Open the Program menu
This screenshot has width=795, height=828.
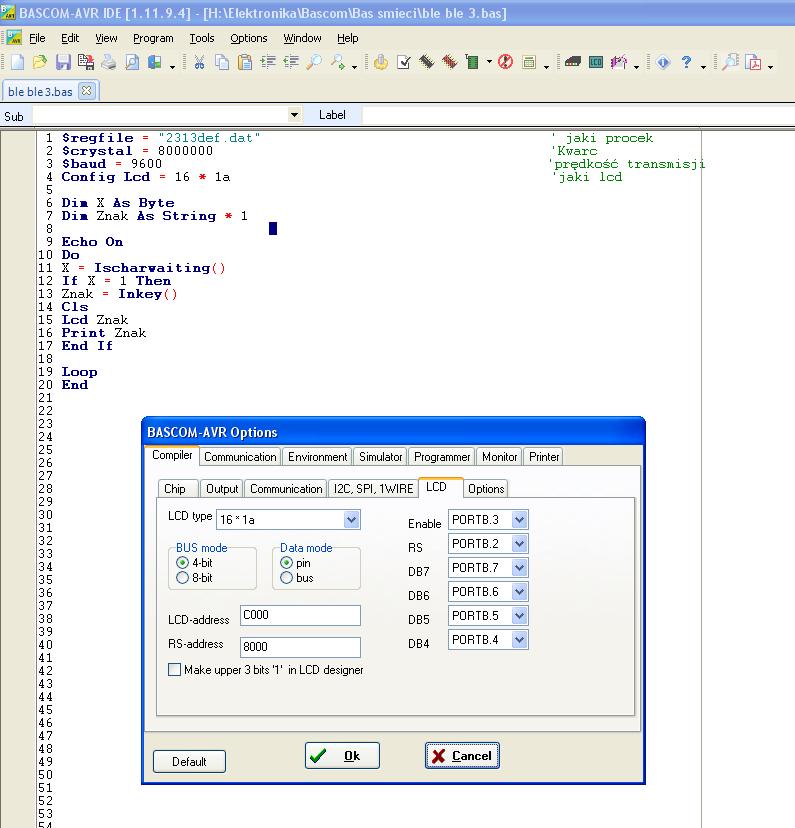pos(153,38)
